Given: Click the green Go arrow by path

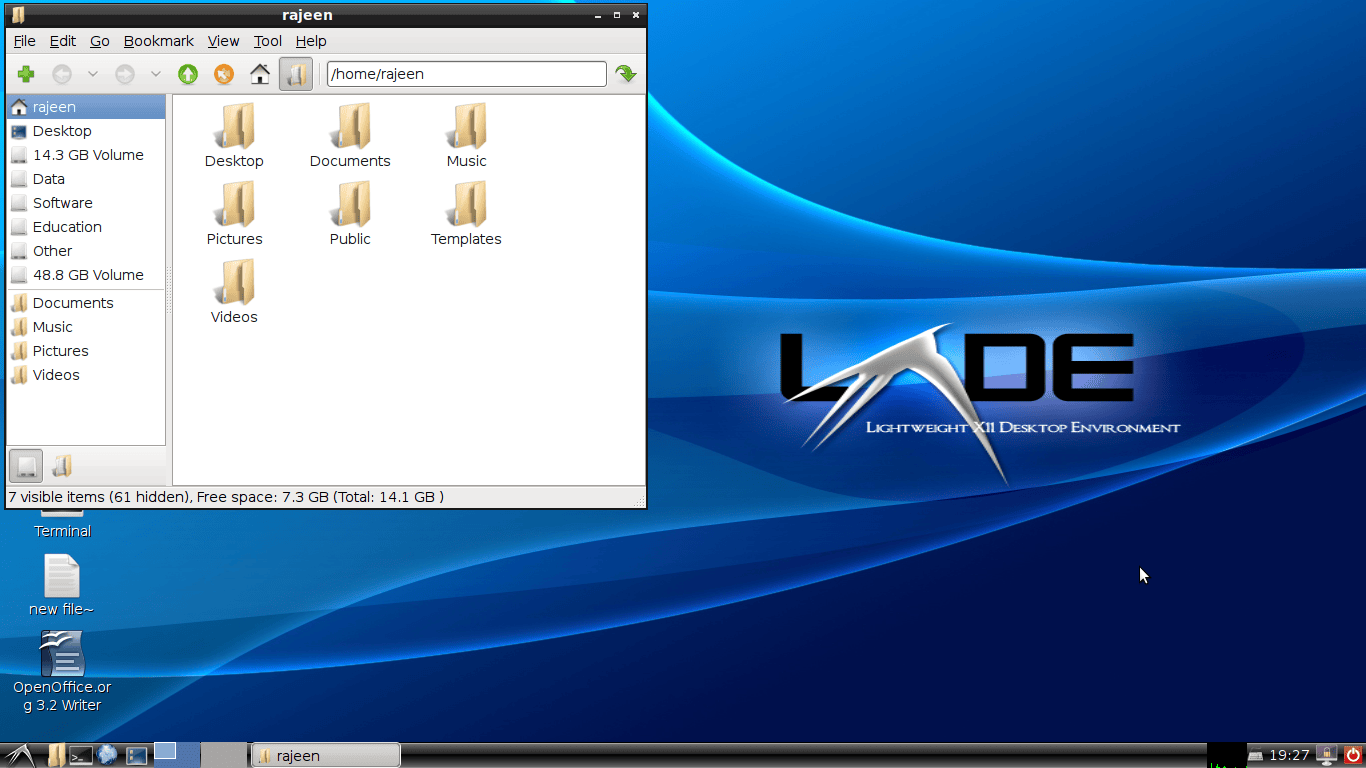Looking at the screenshot, I should coord(626,74).
